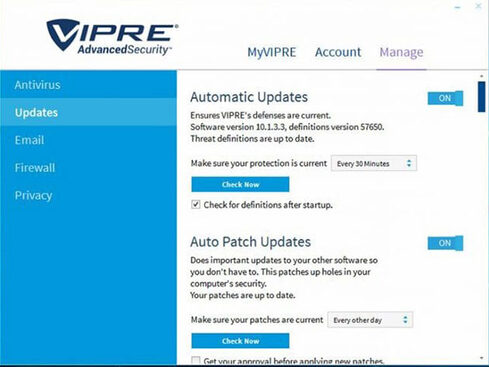The height and width of the screenshot is (367, 489).
Task: Switch to the MyVIPRE tab
Action: 272,52
